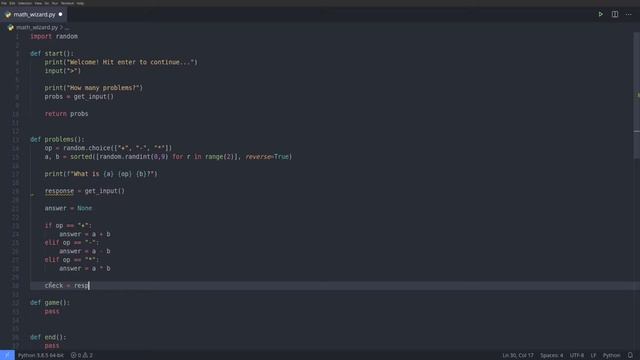Select Python 3.8.5 64-bit interpreter

click(x=41, y=355)
